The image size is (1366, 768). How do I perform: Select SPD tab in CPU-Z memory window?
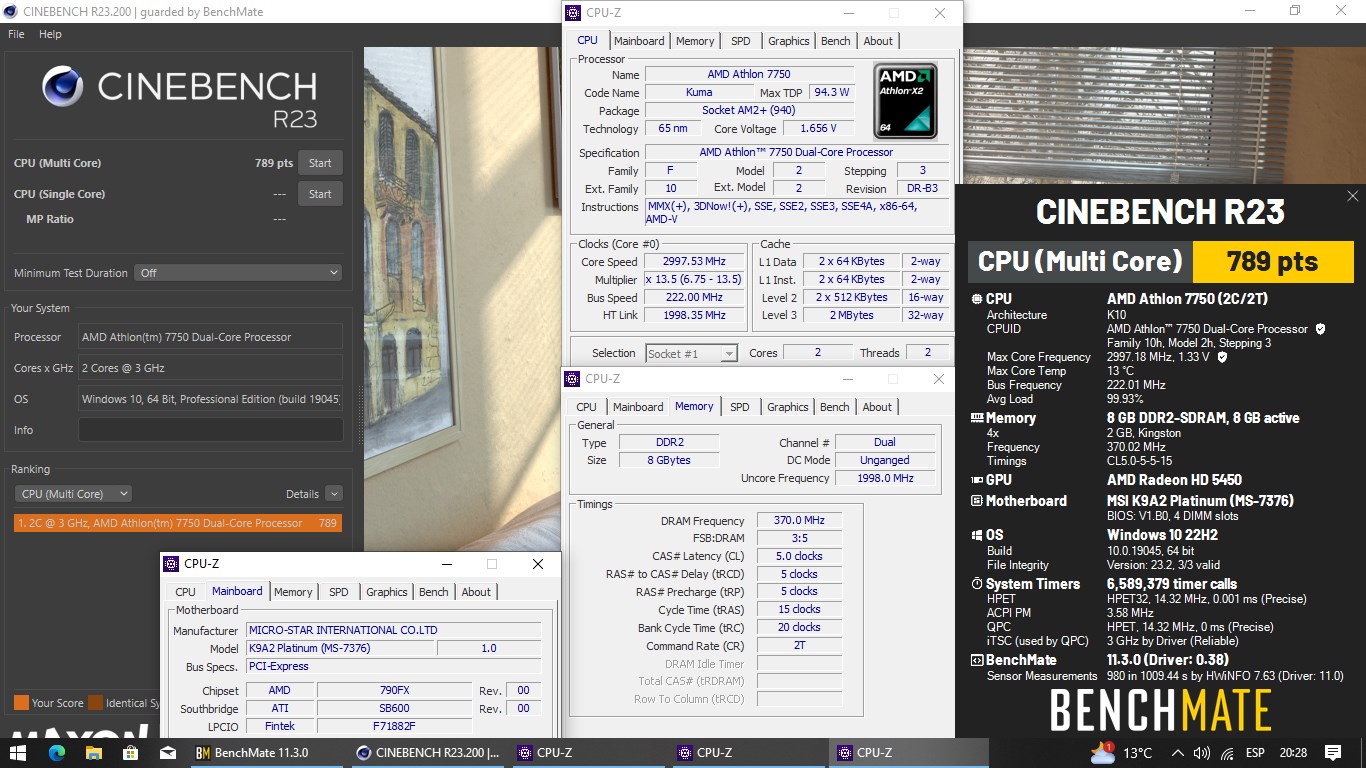[x=740, y=407]
